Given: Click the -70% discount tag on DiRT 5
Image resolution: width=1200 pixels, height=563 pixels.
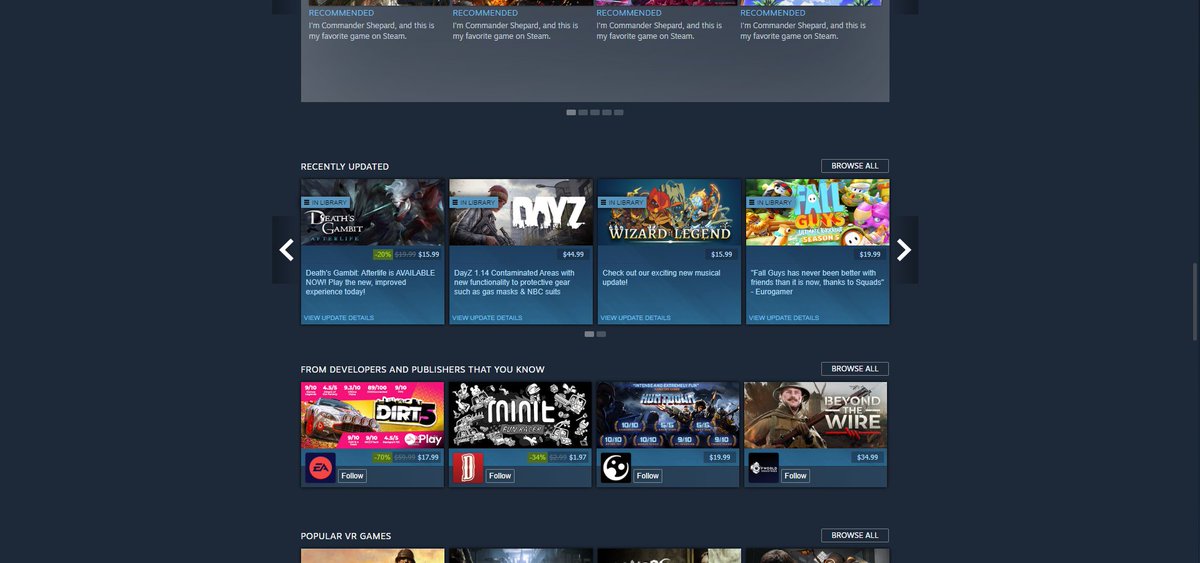Looking at the screenshot, I should click(382, 457).
